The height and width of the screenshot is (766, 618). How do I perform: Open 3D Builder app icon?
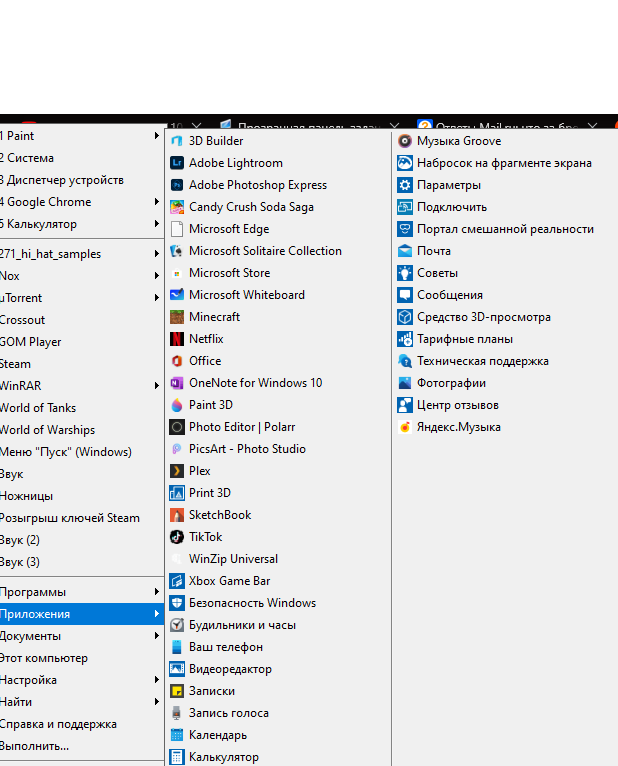click(176, 141)
